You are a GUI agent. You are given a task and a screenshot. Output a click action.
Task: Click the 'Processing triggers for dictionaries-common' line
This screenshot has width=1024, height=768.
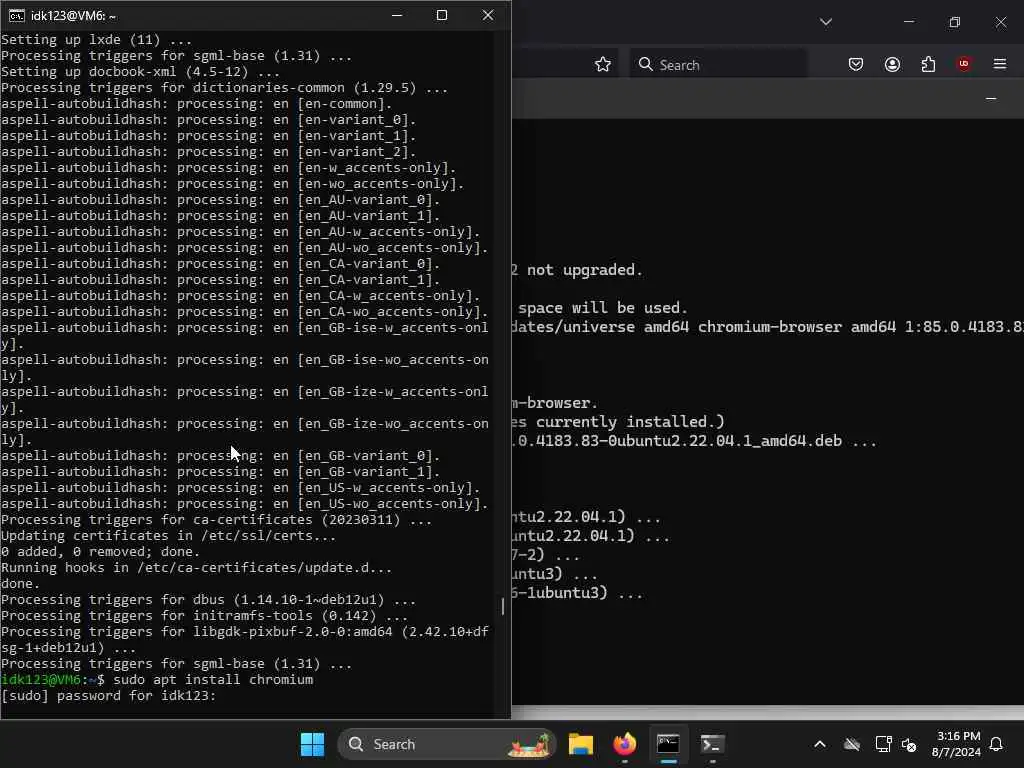[x=225, y=88]
